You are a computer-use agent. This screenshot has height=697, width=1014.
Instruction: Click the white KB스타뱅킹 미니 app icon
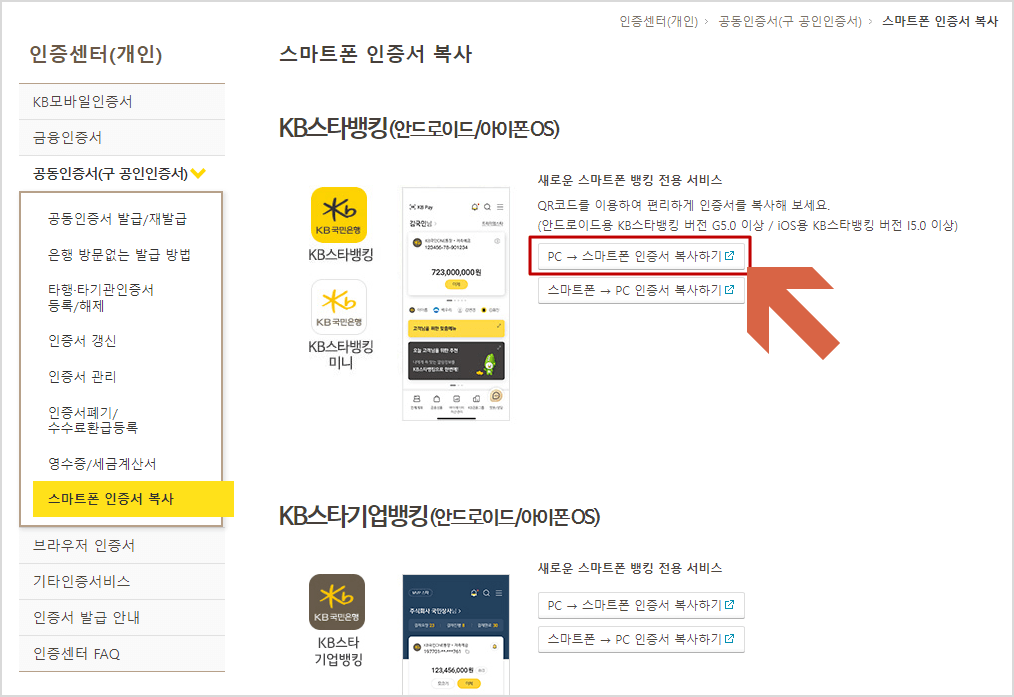tap(339, 306)
